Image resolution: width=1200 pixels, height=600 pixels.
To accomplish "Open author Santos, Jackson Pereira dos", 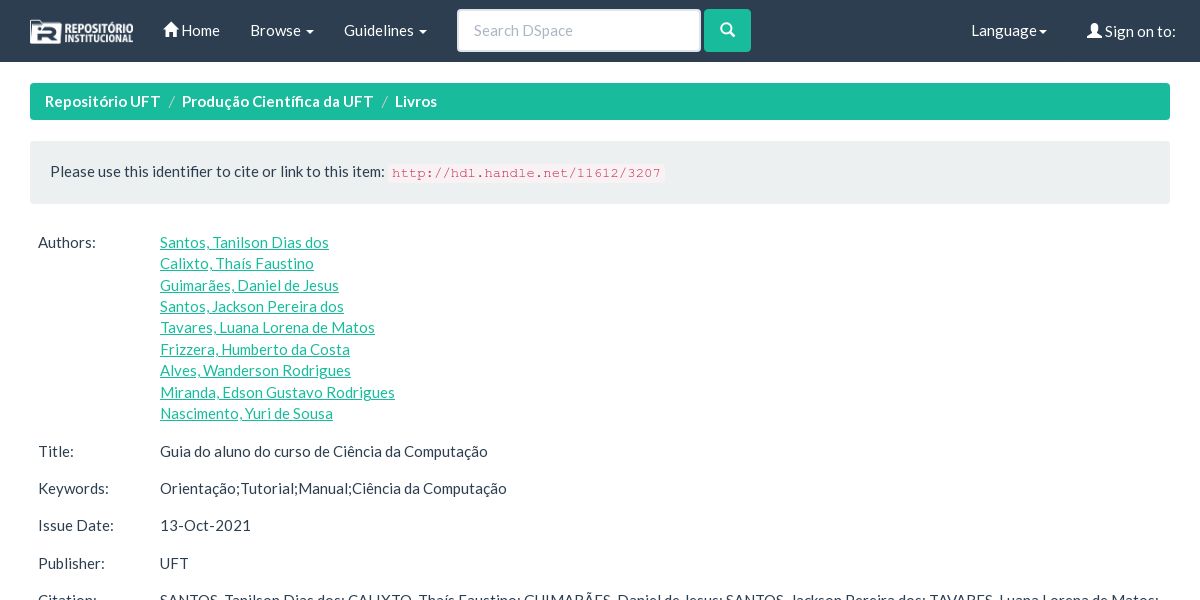I will coord(252,306).
